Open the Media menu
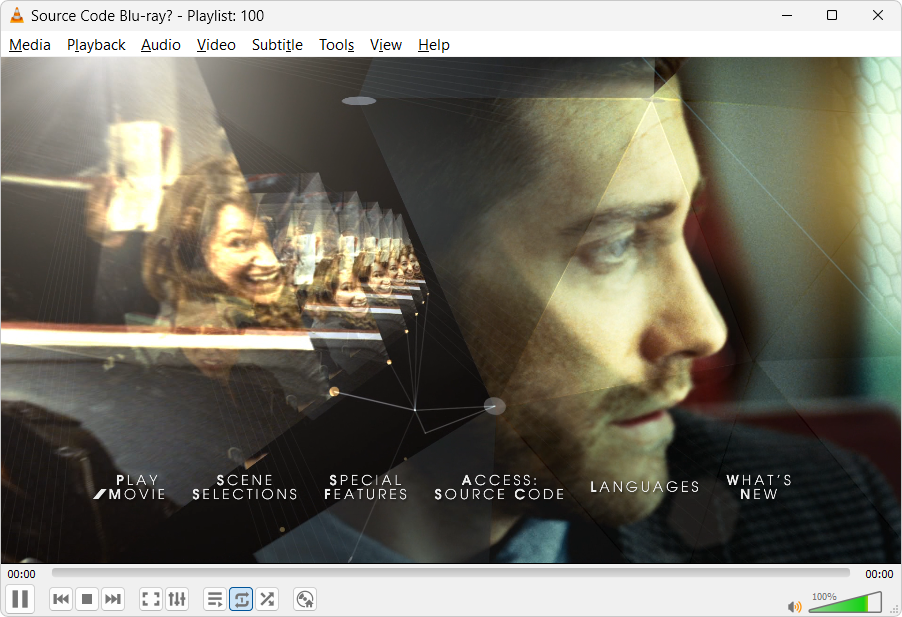 (30, 45)
